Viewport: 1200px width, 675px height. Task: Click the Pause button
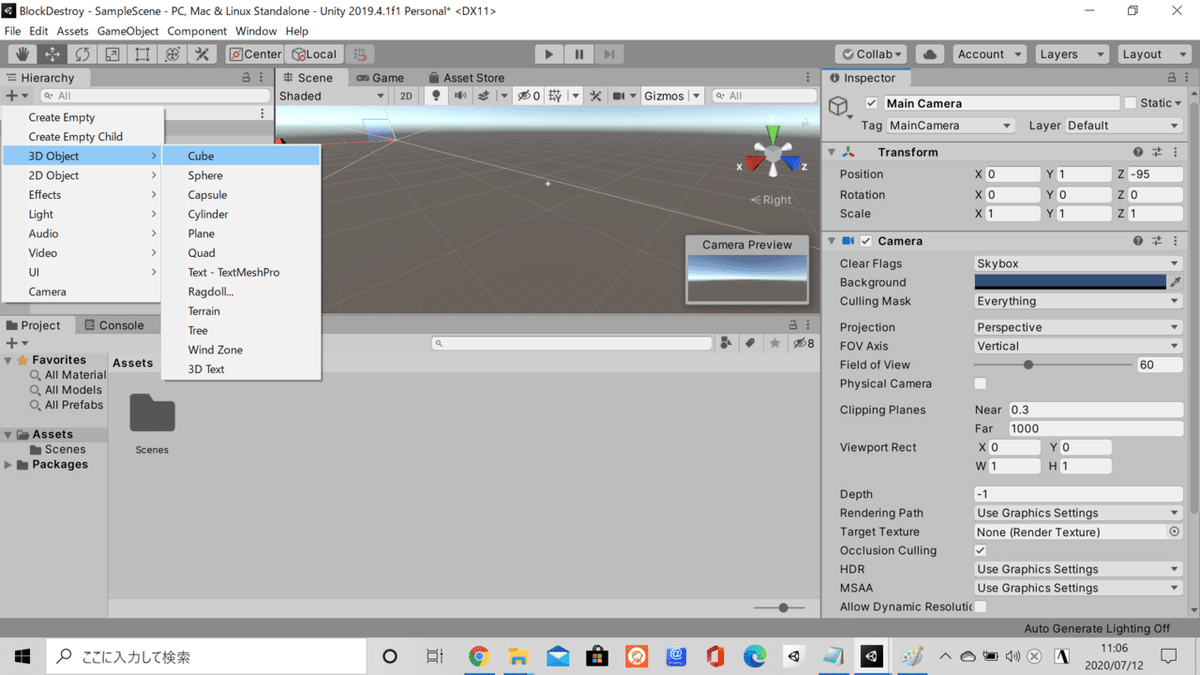(x=579, y=54)
